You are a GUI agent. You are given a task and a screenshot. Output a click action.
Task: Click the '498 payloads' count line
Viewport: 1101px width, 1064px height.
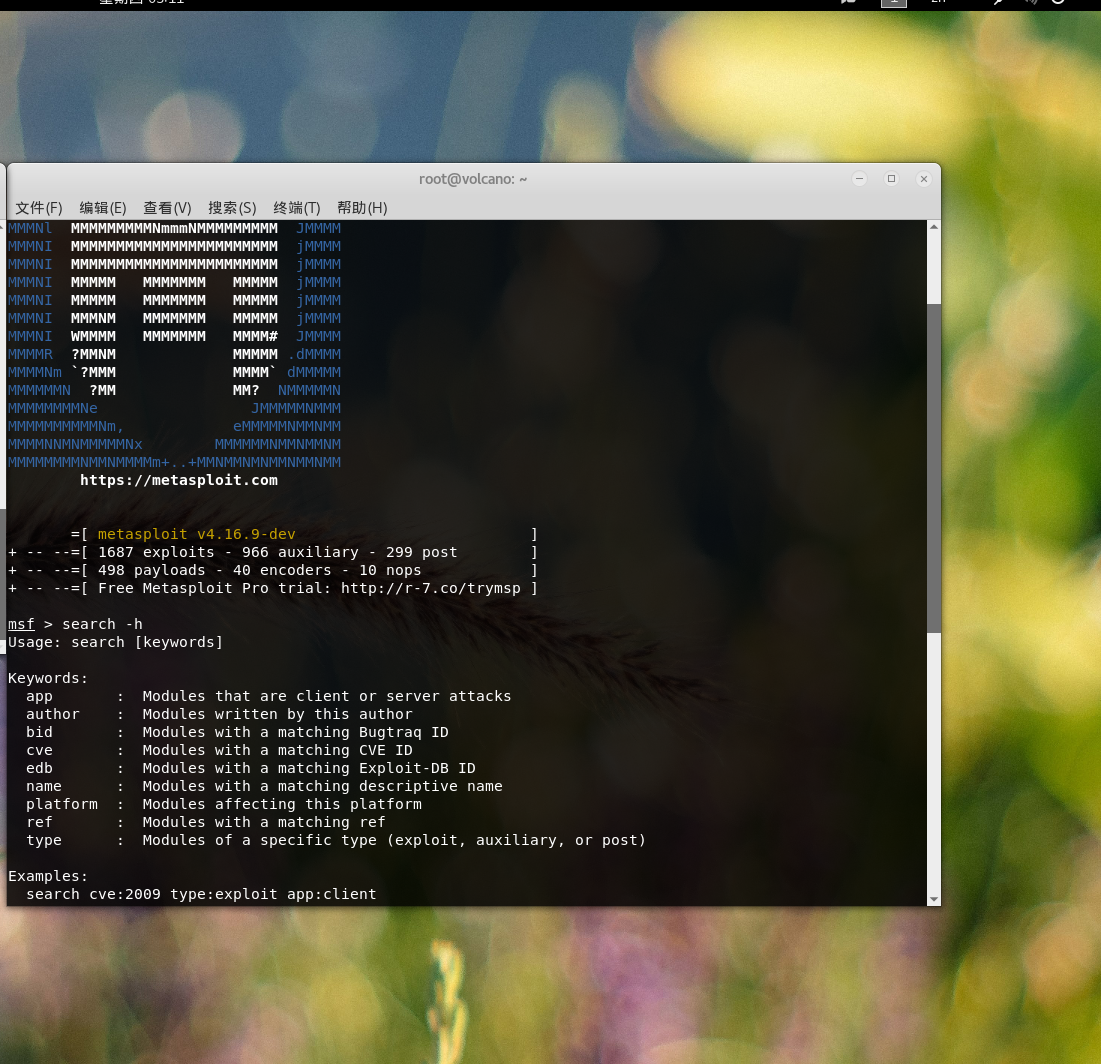pos(273,570)
